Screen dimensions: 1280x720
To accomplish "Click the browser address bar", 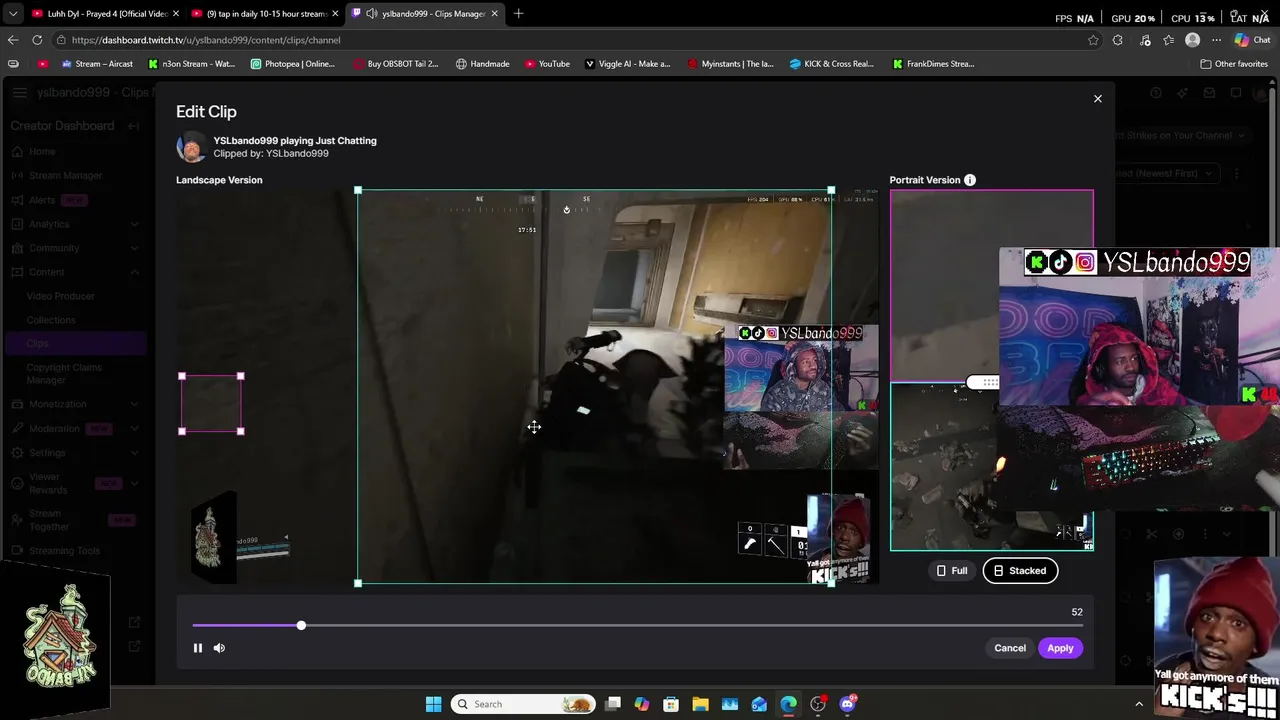I will click(x=570, y=40).
